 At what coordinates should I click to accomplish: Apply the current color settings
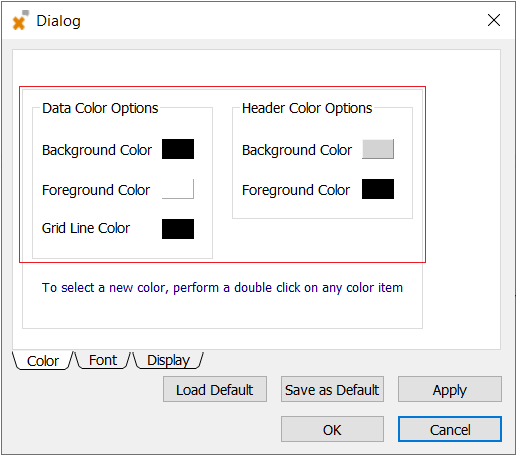coord(450,389)
